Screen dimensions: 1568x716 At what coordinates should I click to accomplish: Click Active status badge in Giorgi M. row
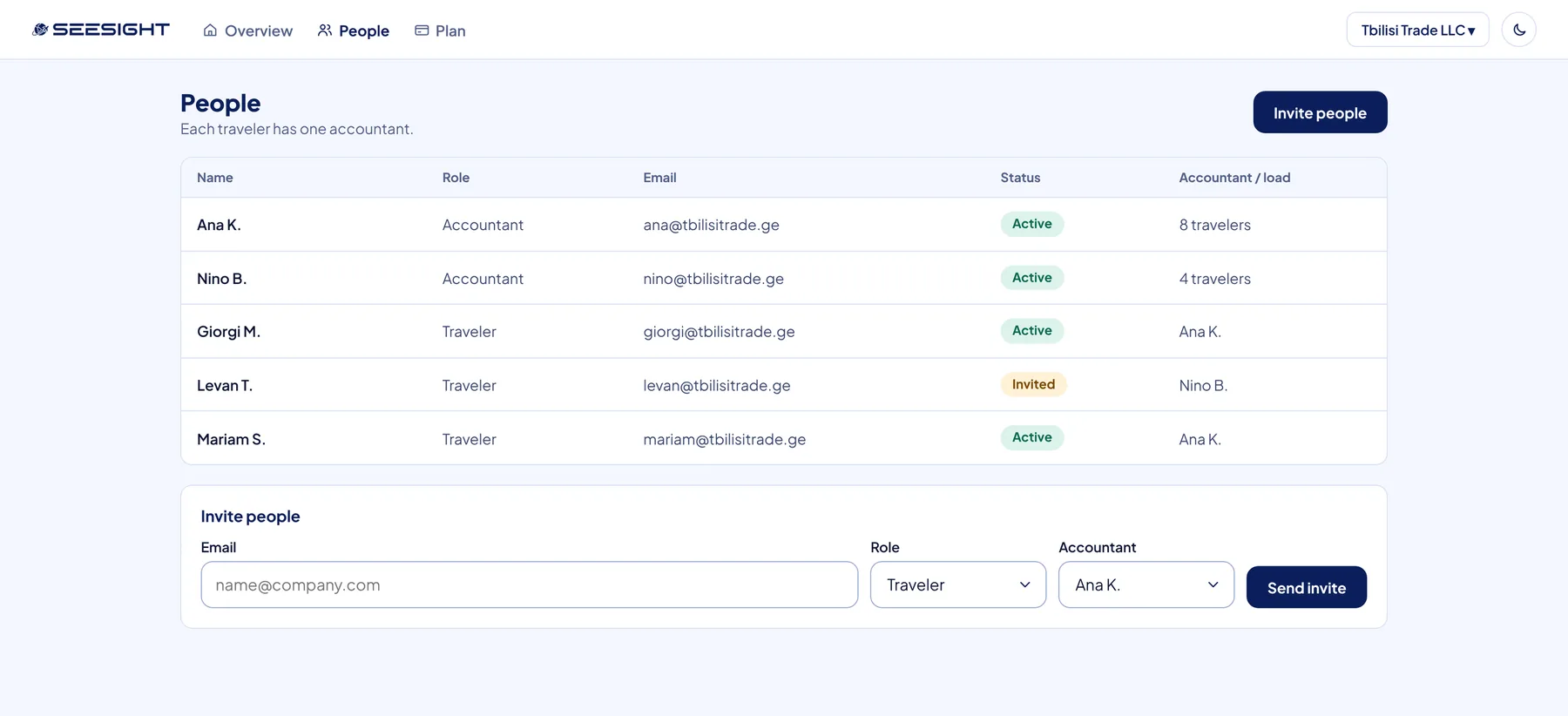(x=1032, y=331)
